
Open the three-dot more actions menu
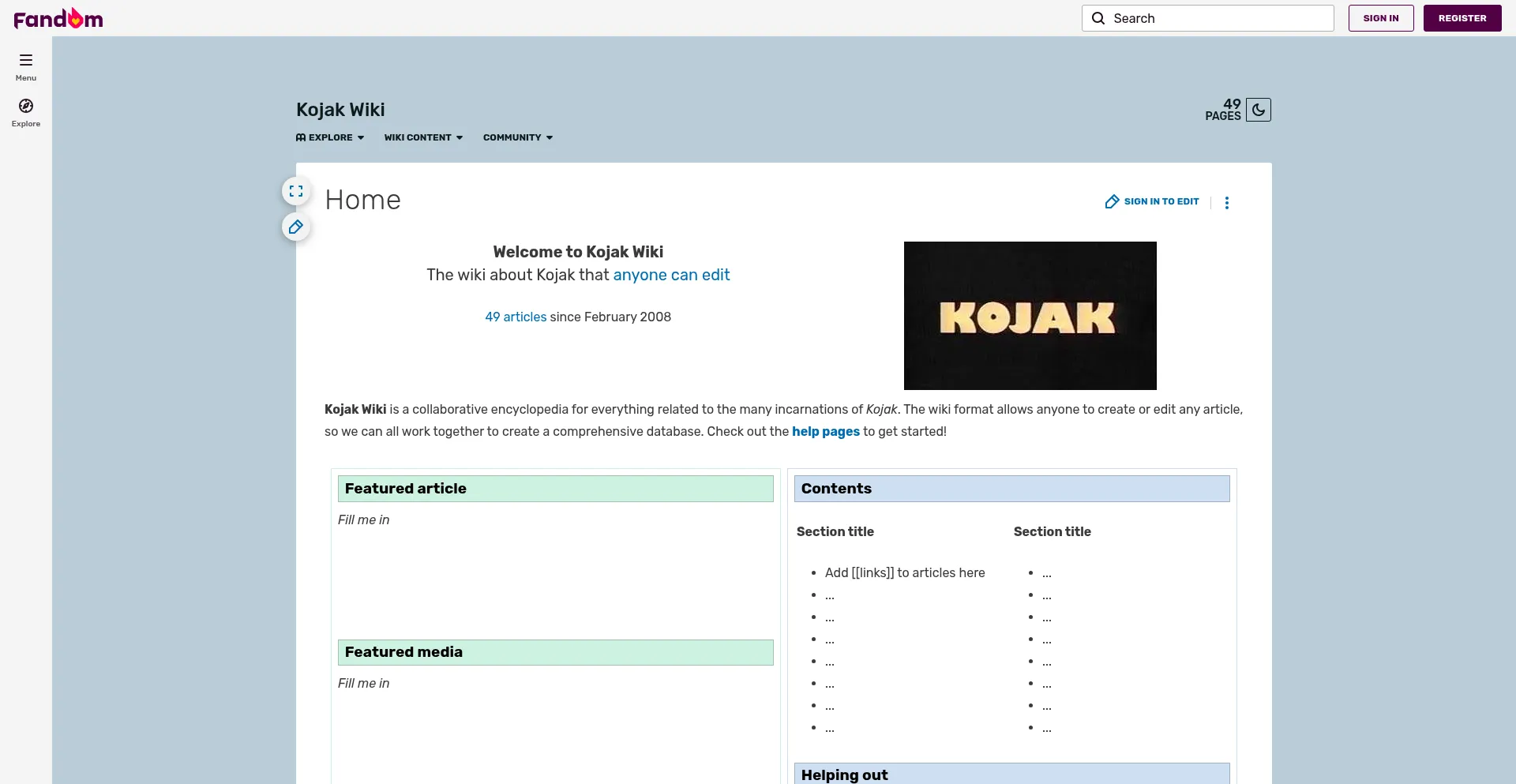(x=1226, y=203)
